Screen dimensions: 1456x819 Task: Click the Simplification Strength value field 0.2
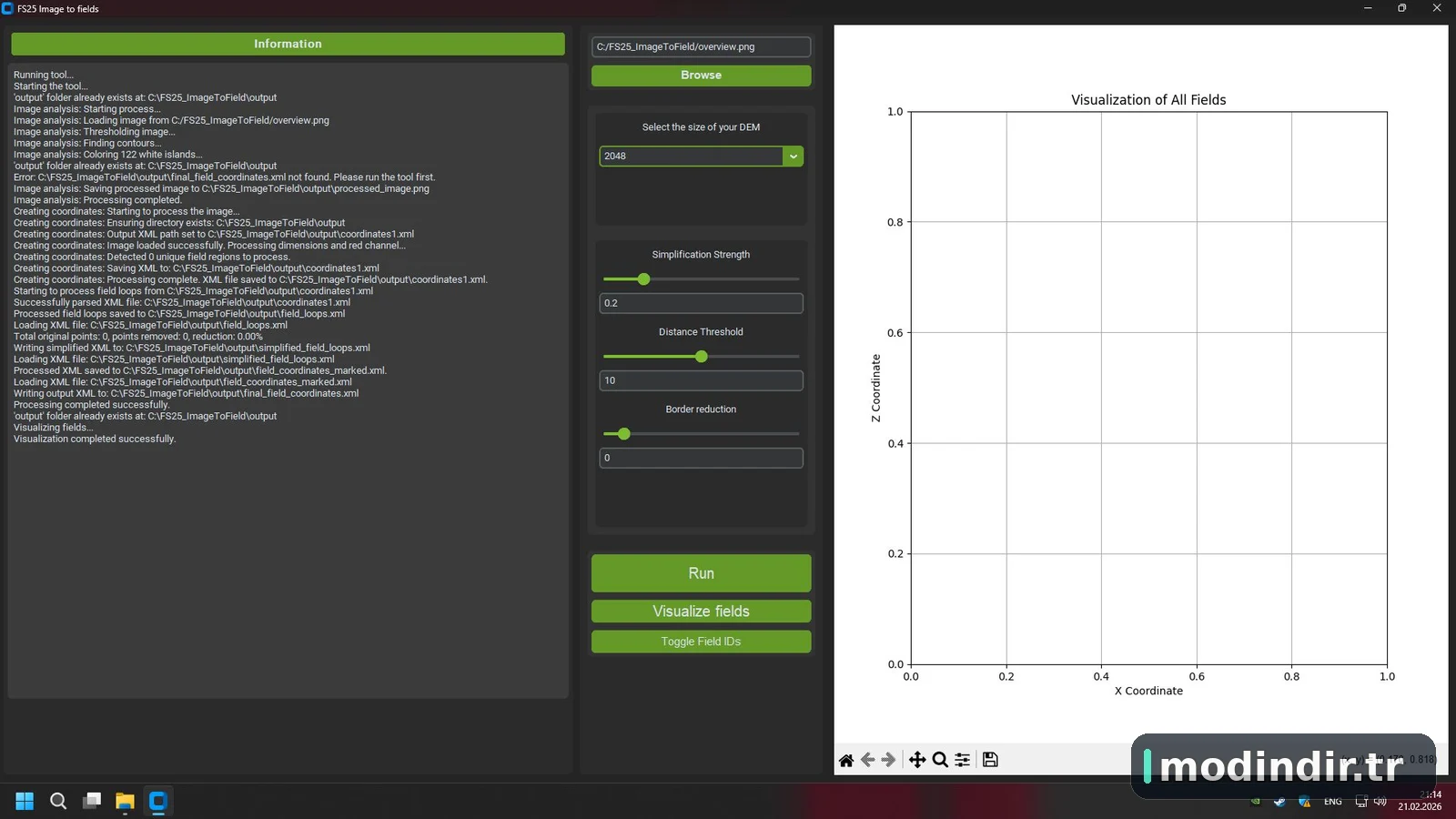coord(701,303)
